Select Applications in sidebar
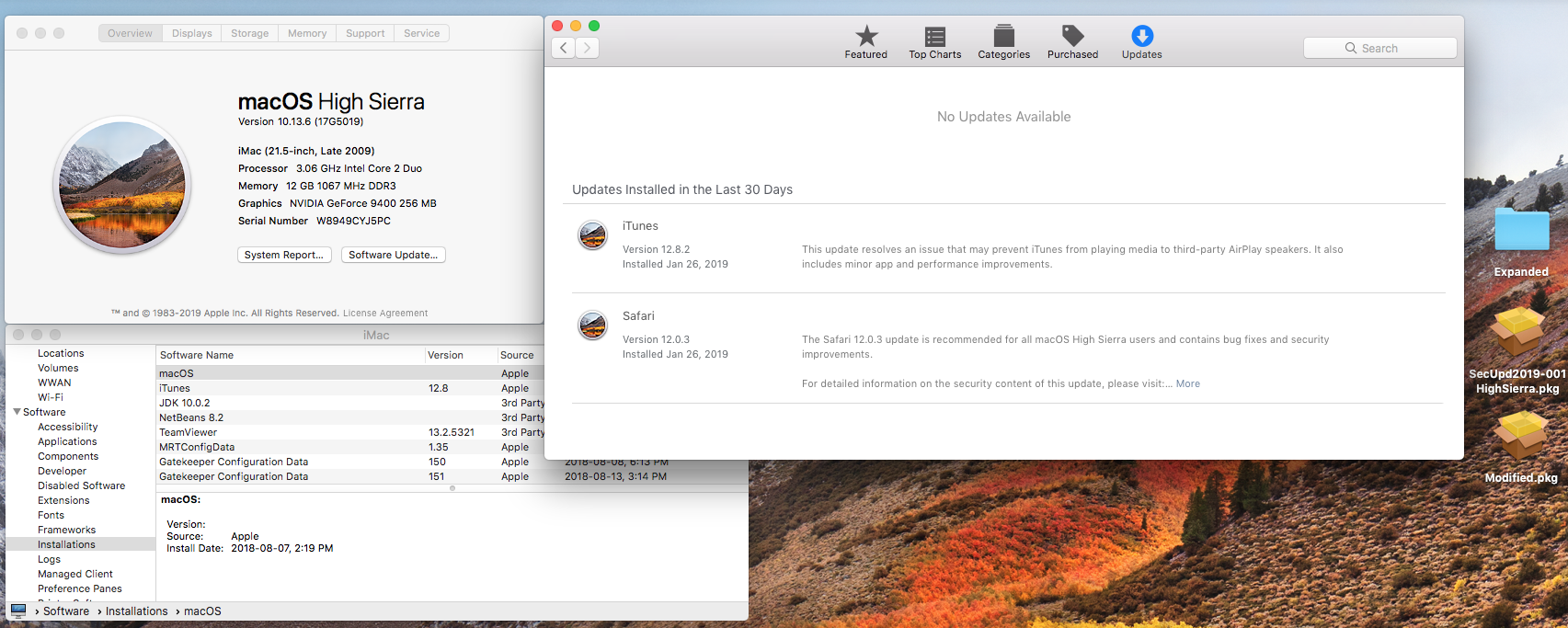This screenshot has height=628, width=1568. [67, 441]
